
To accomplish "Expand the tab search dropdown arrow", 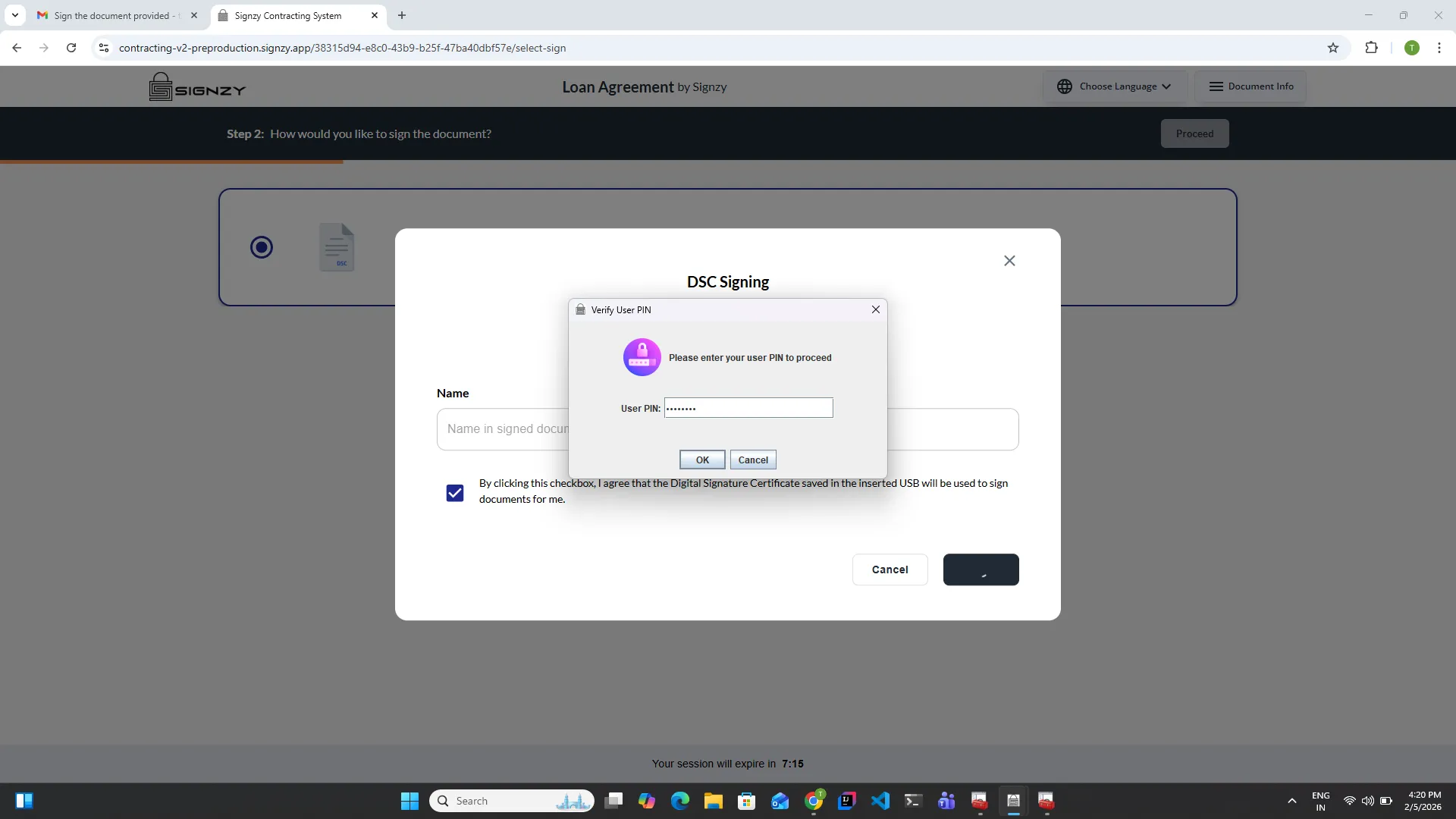I will pyautogui.click(x=15, y=15).
